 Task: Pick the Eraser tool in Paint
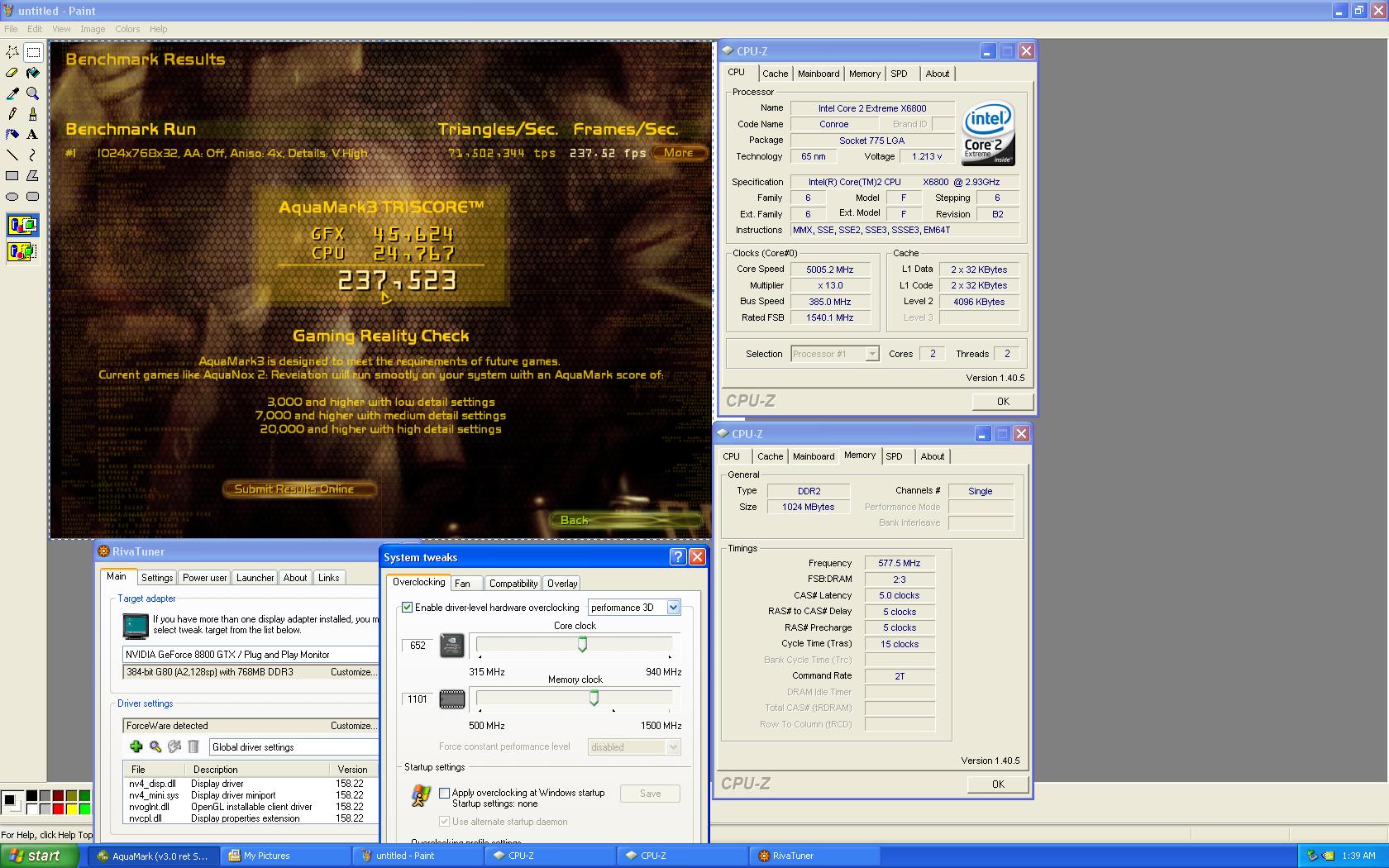[x=12, y=73]
